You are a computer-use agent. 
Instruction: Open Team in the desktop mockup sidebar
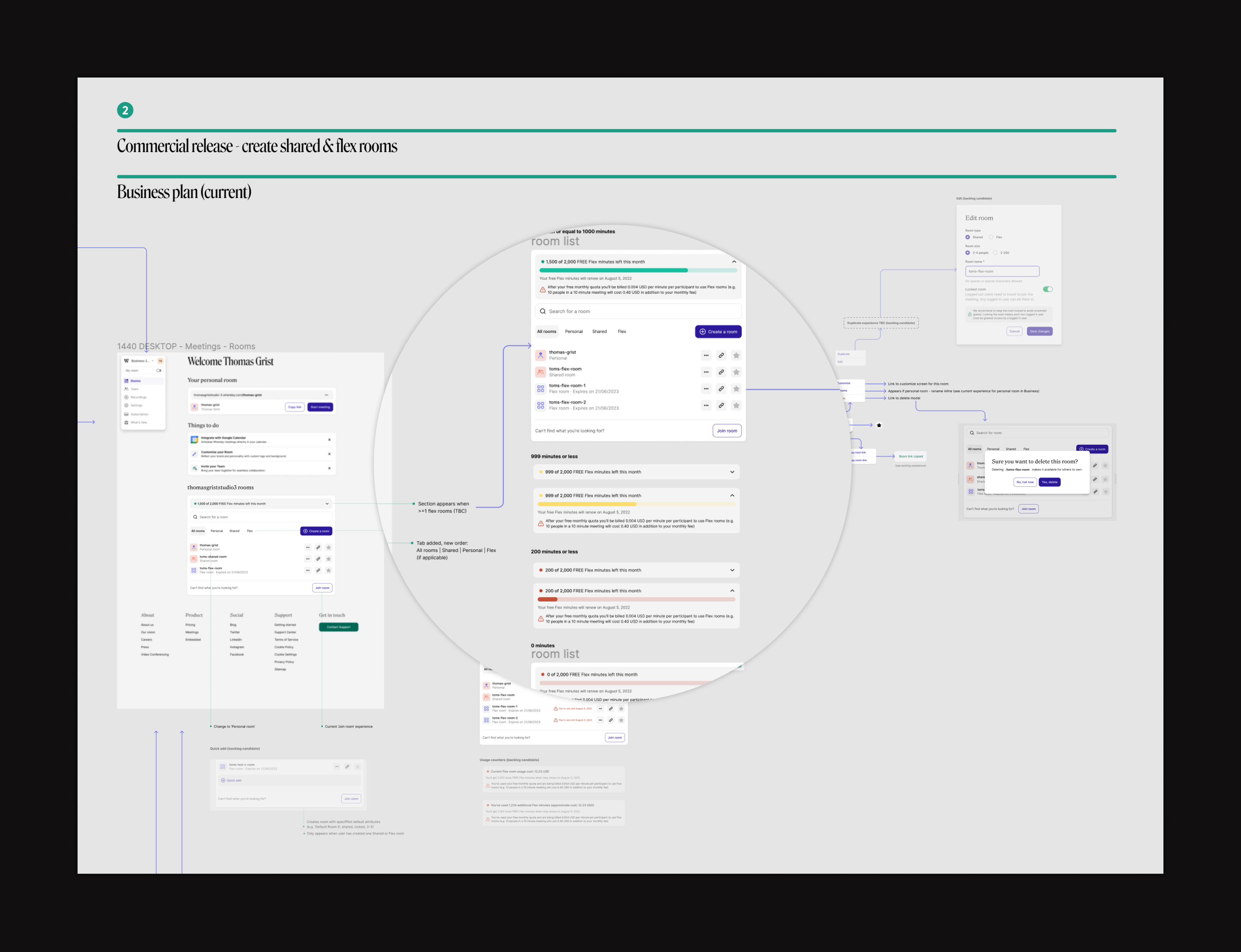coord(143,389)
